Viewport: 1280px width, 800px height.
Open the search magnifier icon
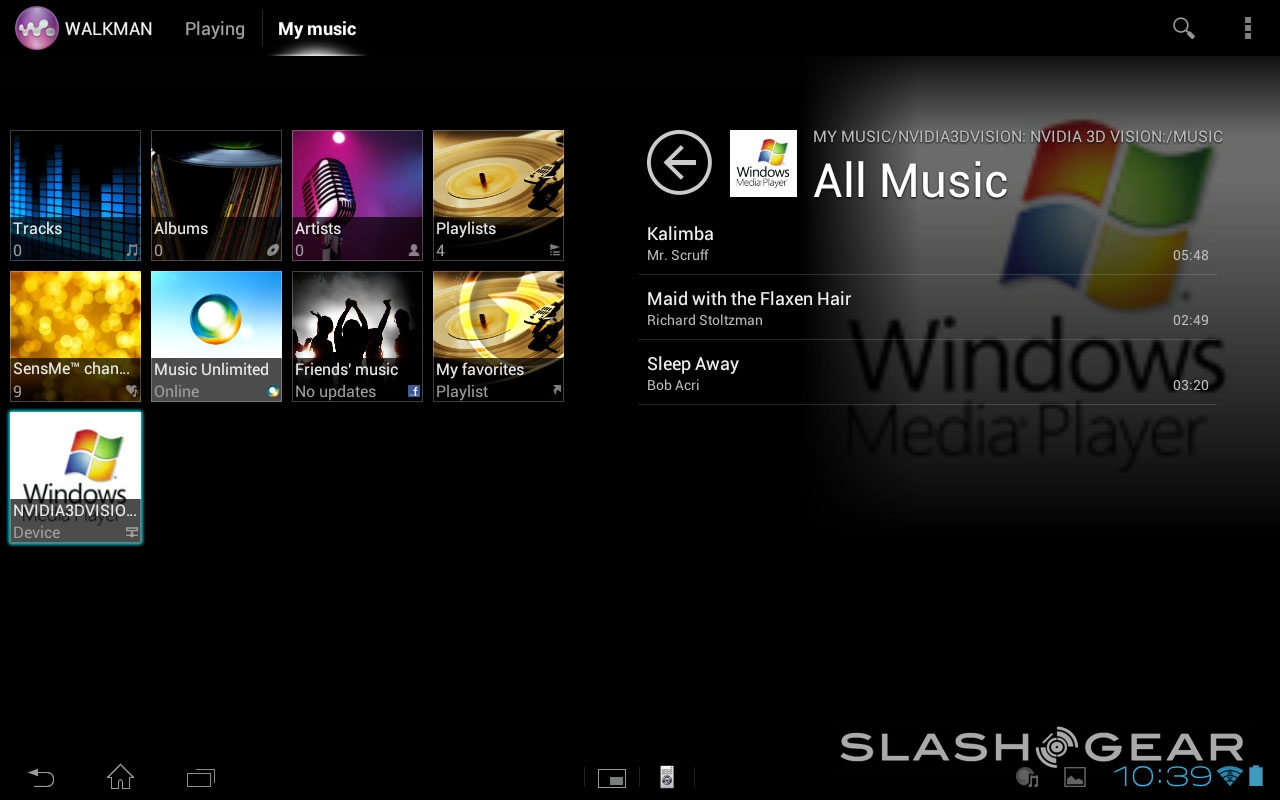[x=1183, y=29]
